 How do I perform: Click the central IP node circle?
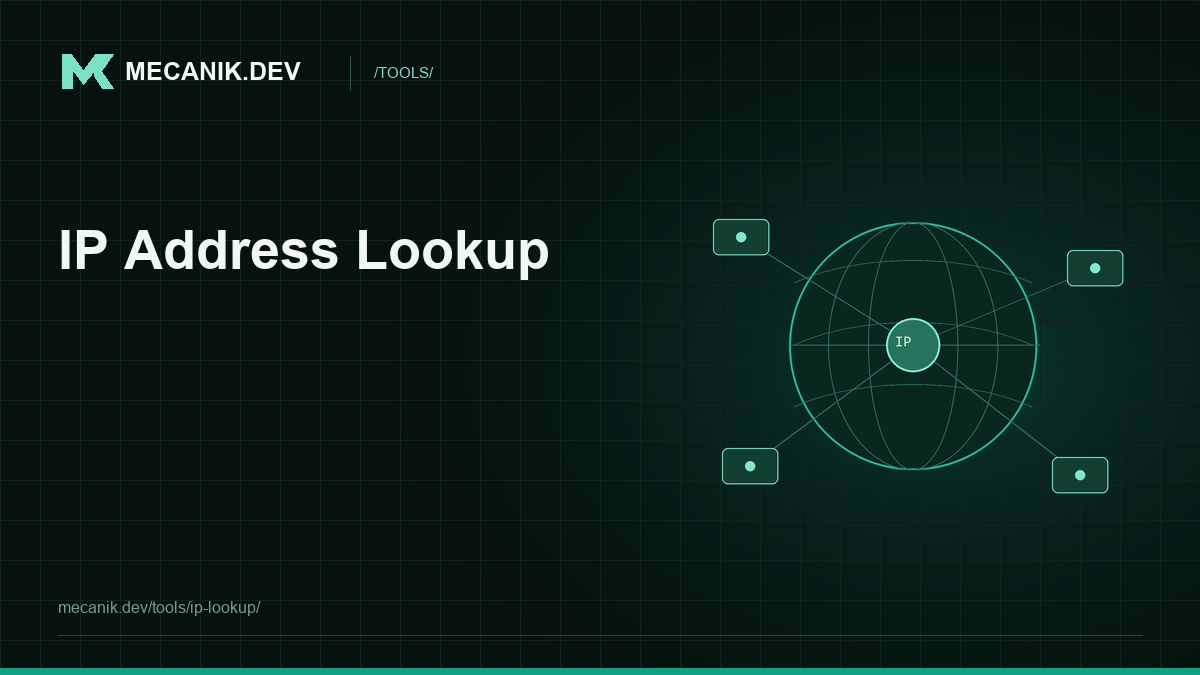click(913, 345)
